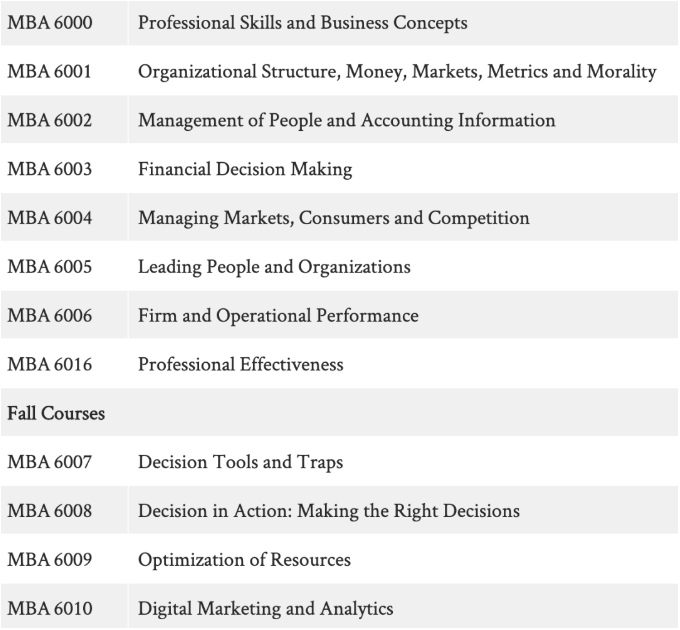This screenshot has width=680, height=630.
Task: Click Decision in Action course title
Action: pyautogui.click(x=328, y=511)
